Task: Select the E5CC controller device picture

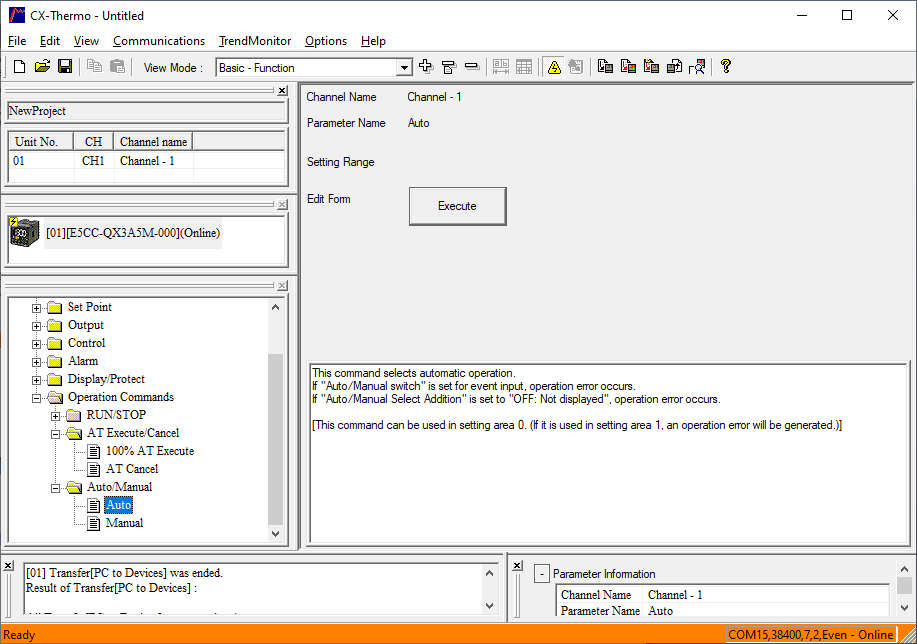Action: tap(25, 233)
